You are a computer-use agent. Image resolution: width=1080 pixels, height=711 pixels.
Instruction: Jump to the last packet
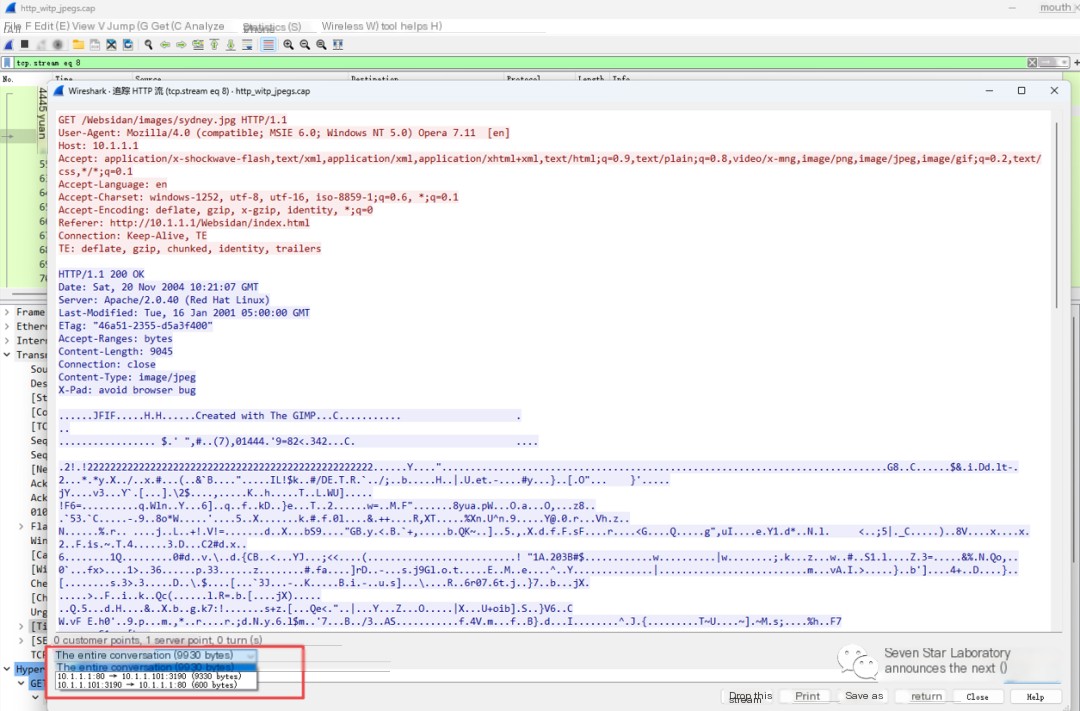click(231, 45)
